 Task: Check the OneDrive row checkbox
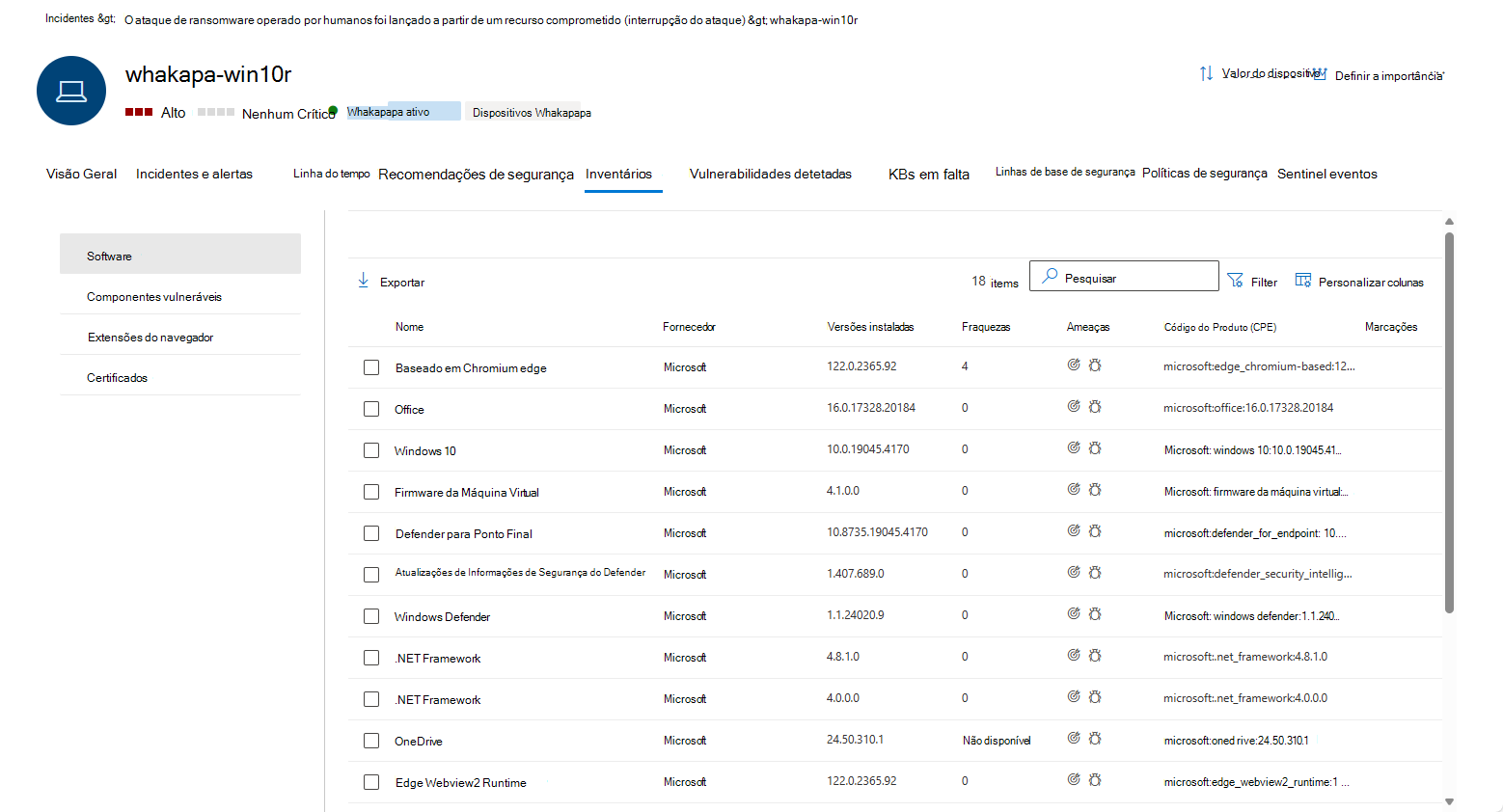(x=371, y=741)
